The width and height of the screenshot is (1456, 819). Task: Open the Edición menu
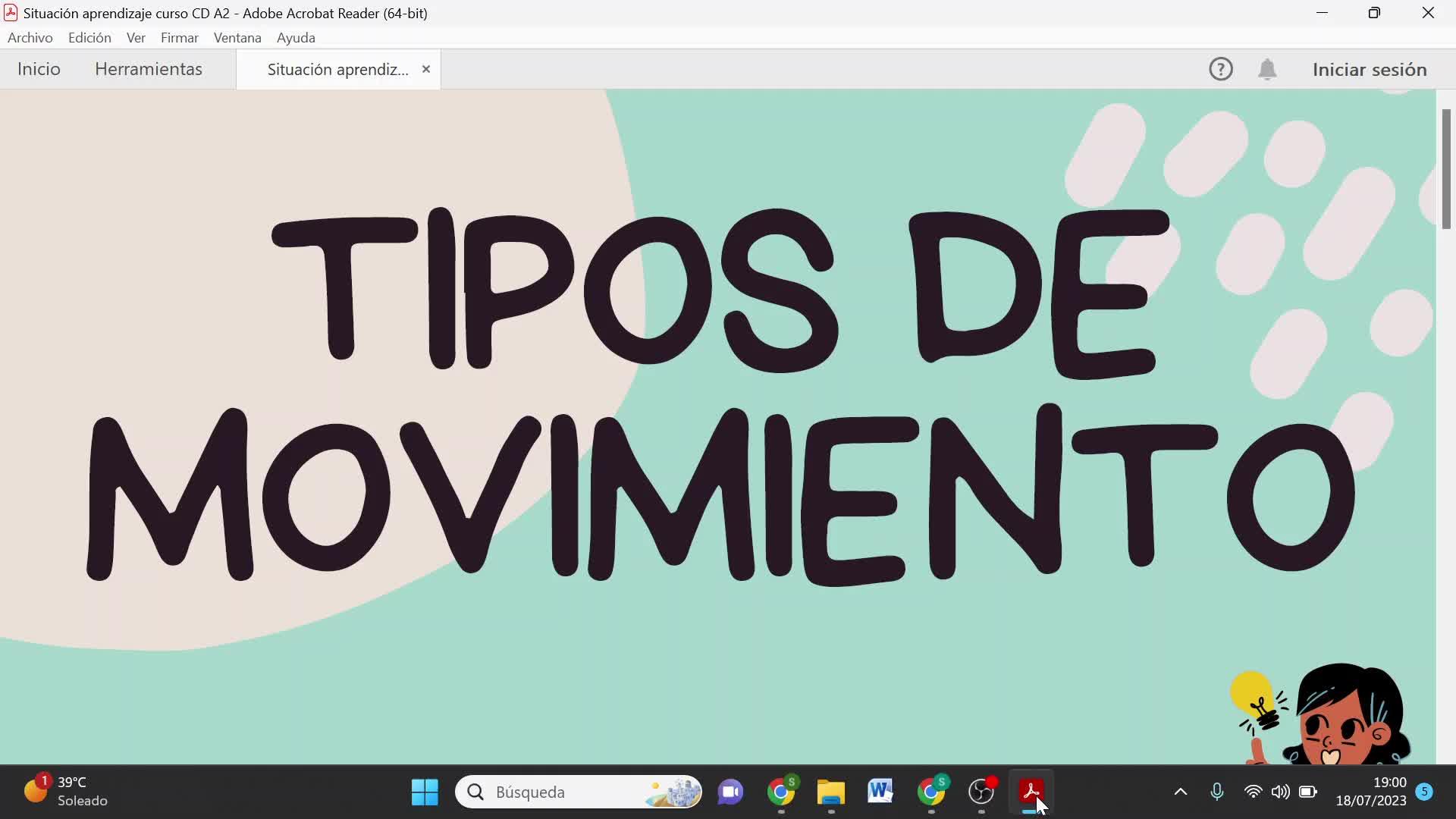(89, 37)
